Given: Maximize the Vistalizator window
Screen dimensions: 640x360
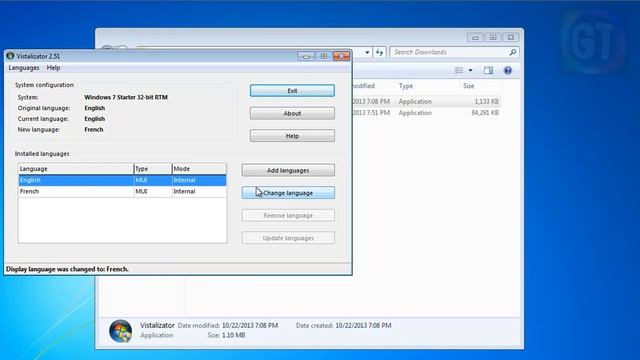Looking at the screenshot, I should pos(324,56).
